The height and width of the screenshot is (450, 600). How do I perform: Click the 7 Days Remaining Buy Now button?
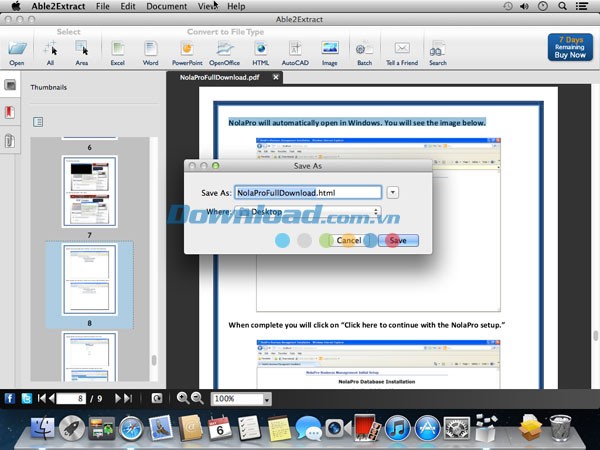click(x=570, y=48)
